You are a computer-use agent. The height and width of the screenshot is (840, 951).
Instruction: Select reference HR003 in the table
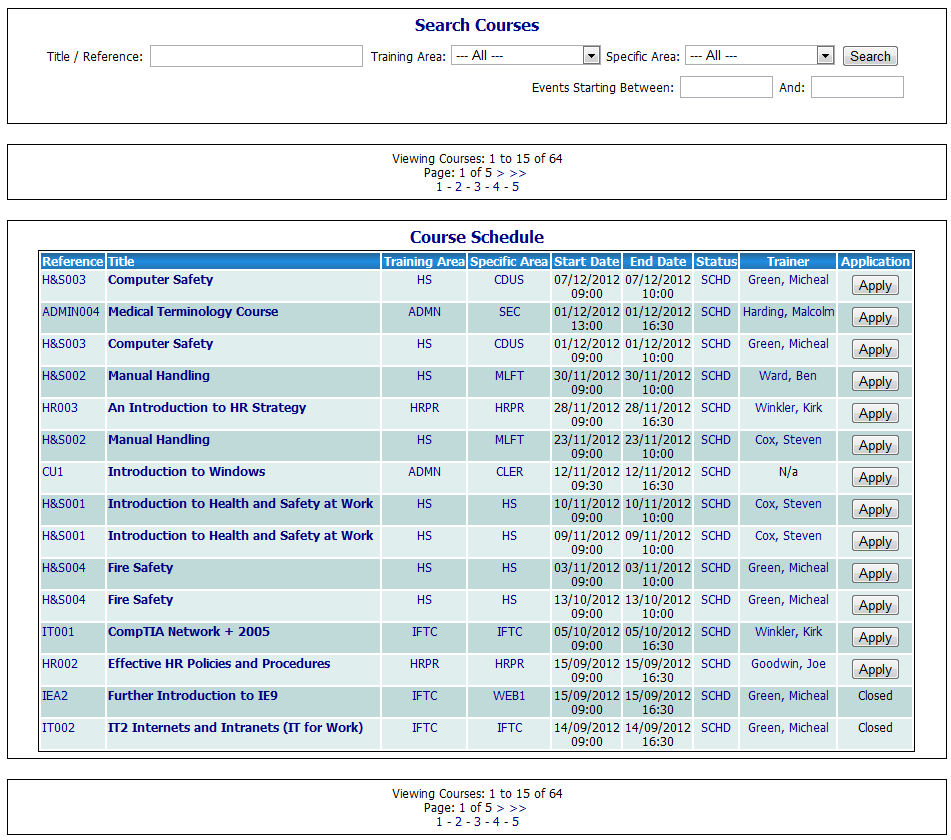point(60,408)
